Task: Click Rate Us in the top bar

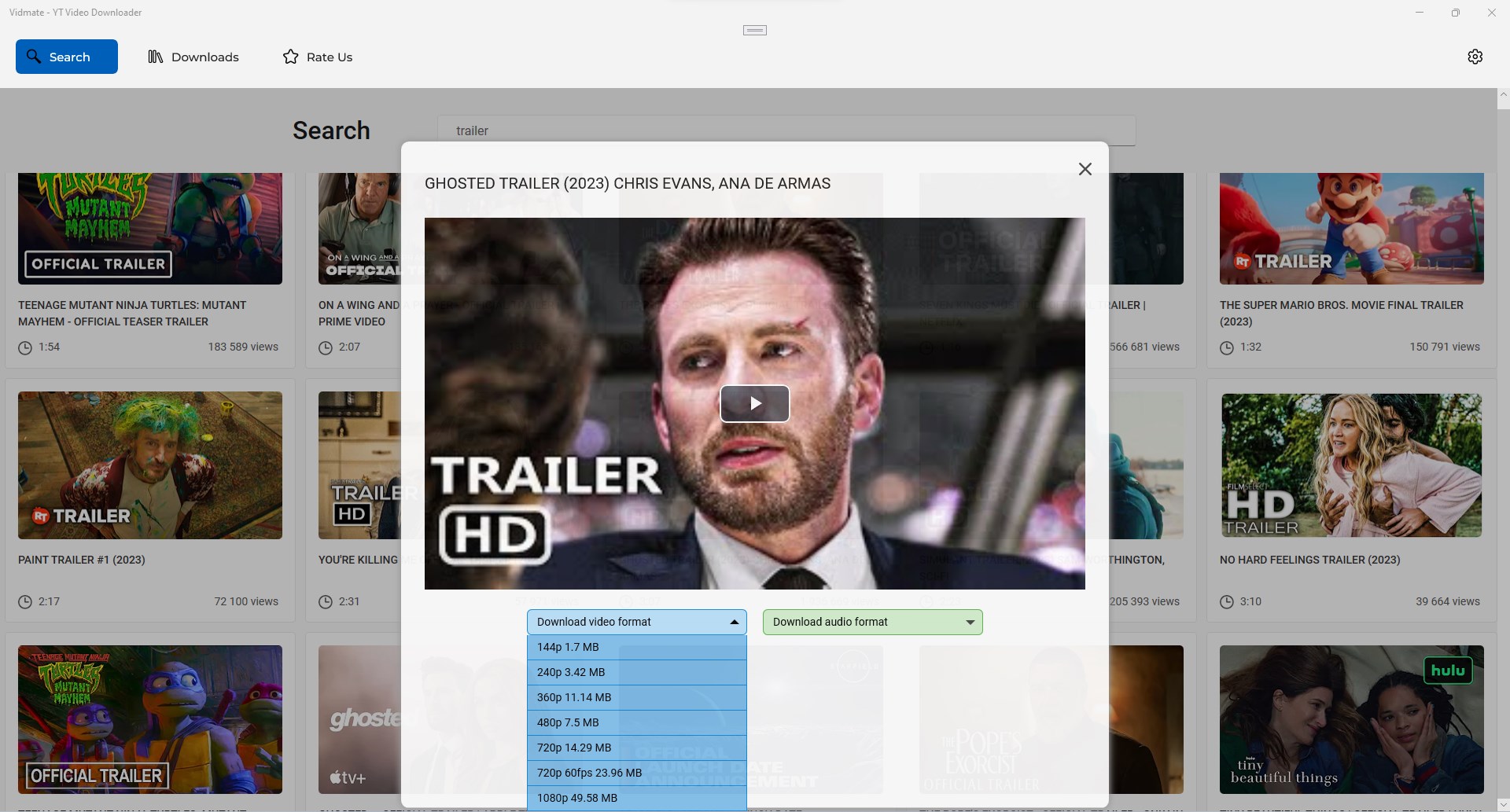Action: point(318,57)
